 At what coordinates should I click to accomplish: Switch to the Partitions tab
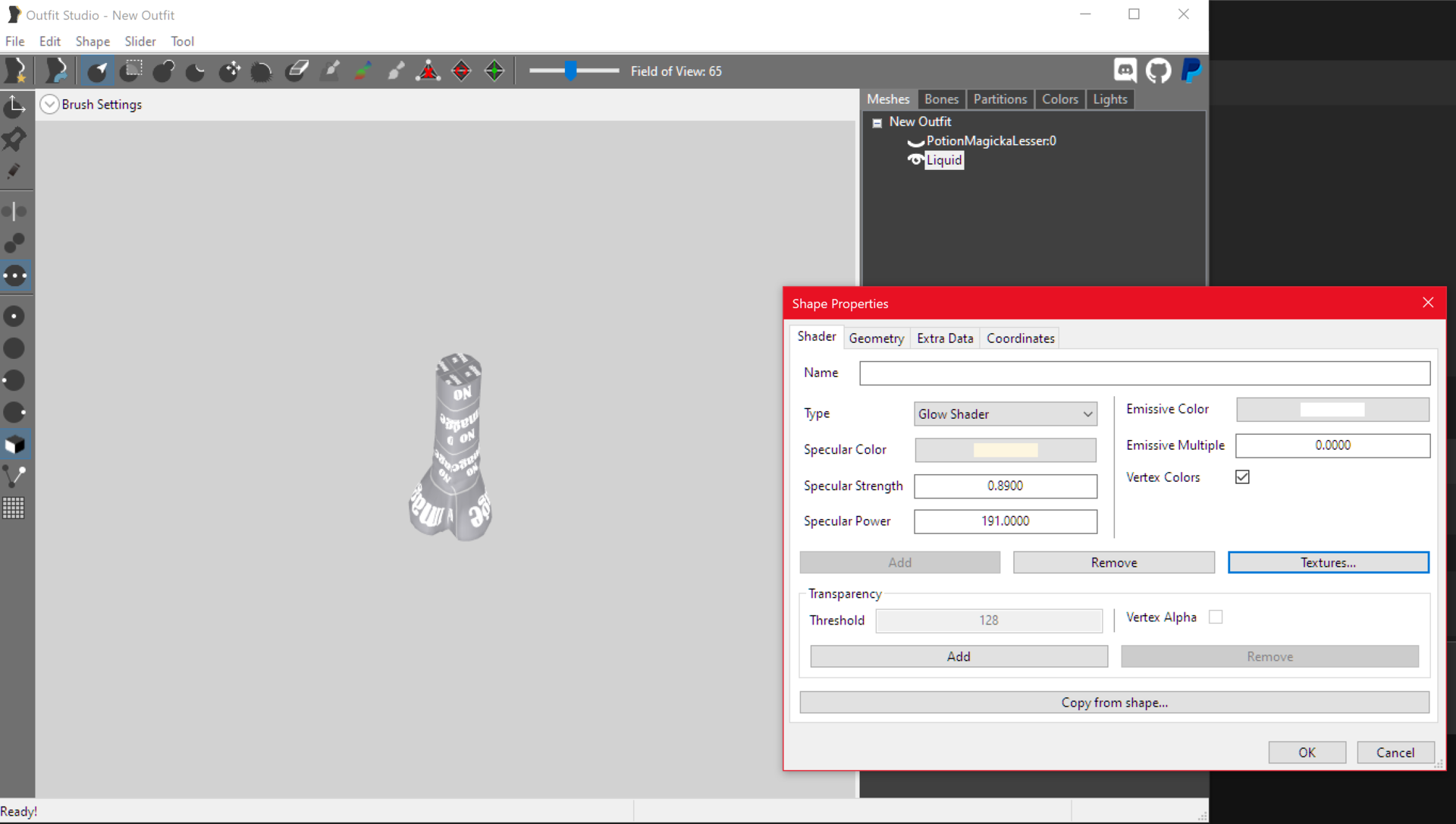[x=1000, y=99]
